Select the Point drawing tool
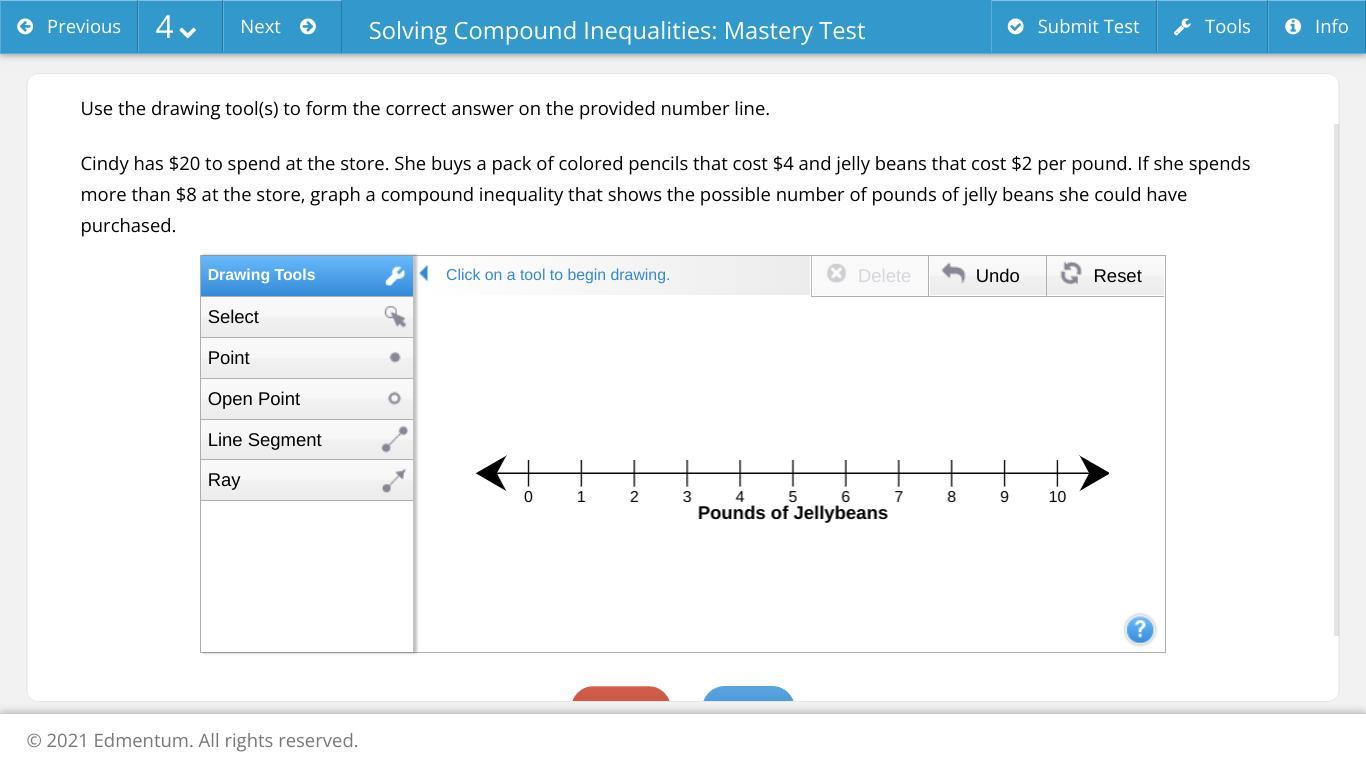 pyautogui.click(x=307, y=358)
